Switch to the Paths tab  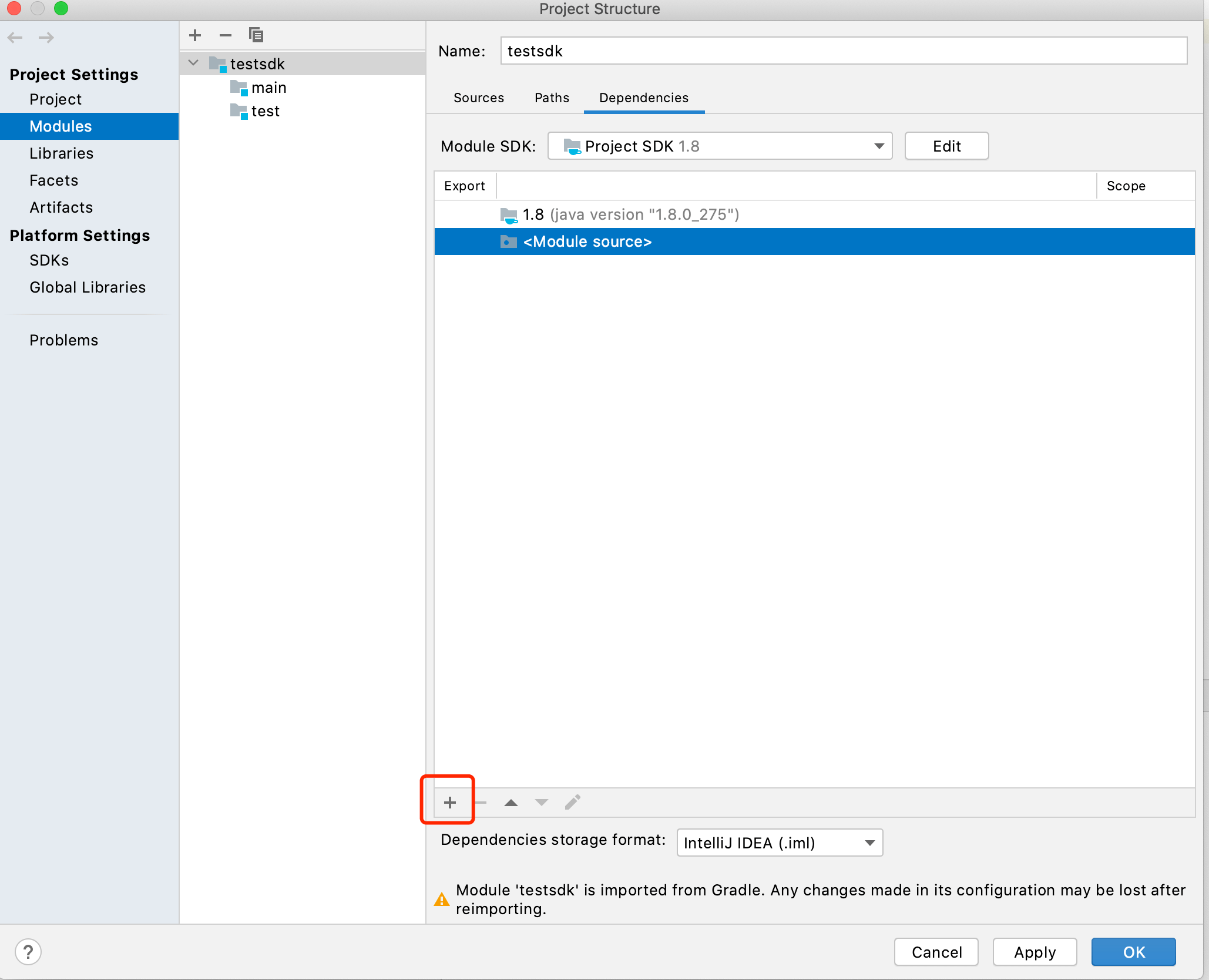551,98
